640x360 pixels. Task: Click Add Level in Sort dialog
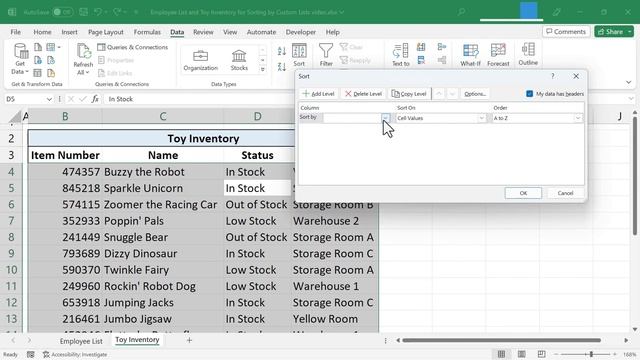[318, 93]
